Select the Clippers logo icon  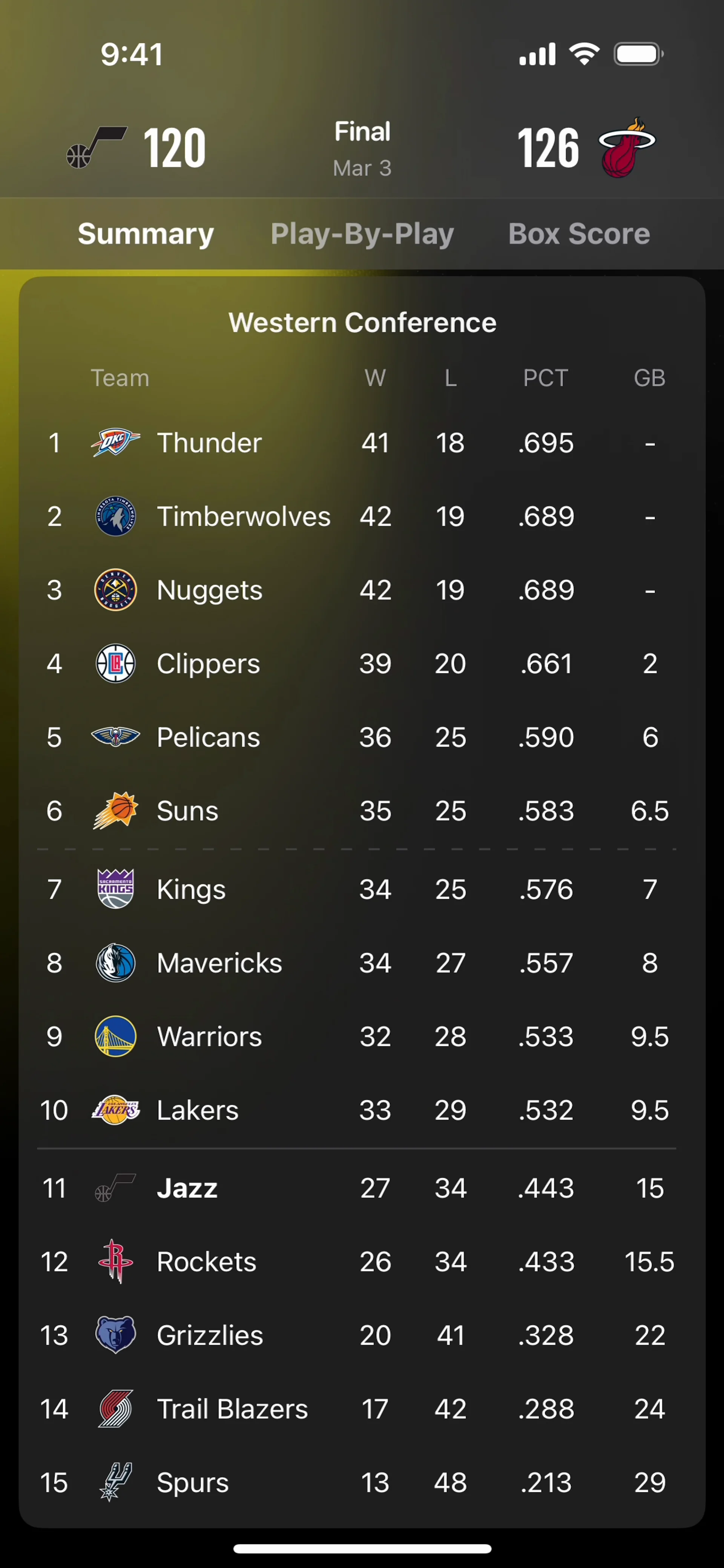[115, 664]
